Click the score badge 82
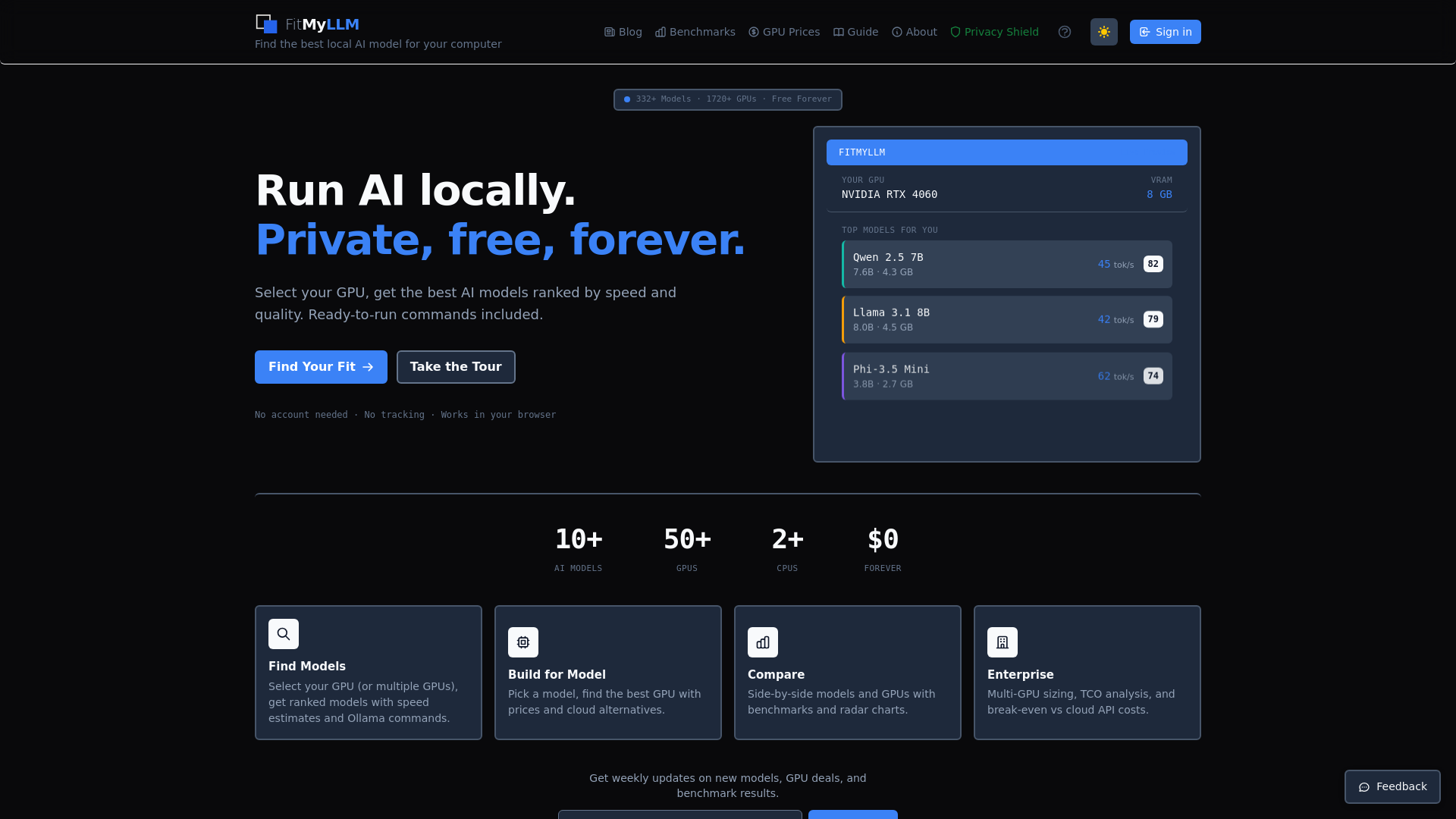This screenshot has height=819, width=1456. [1153, 264]
